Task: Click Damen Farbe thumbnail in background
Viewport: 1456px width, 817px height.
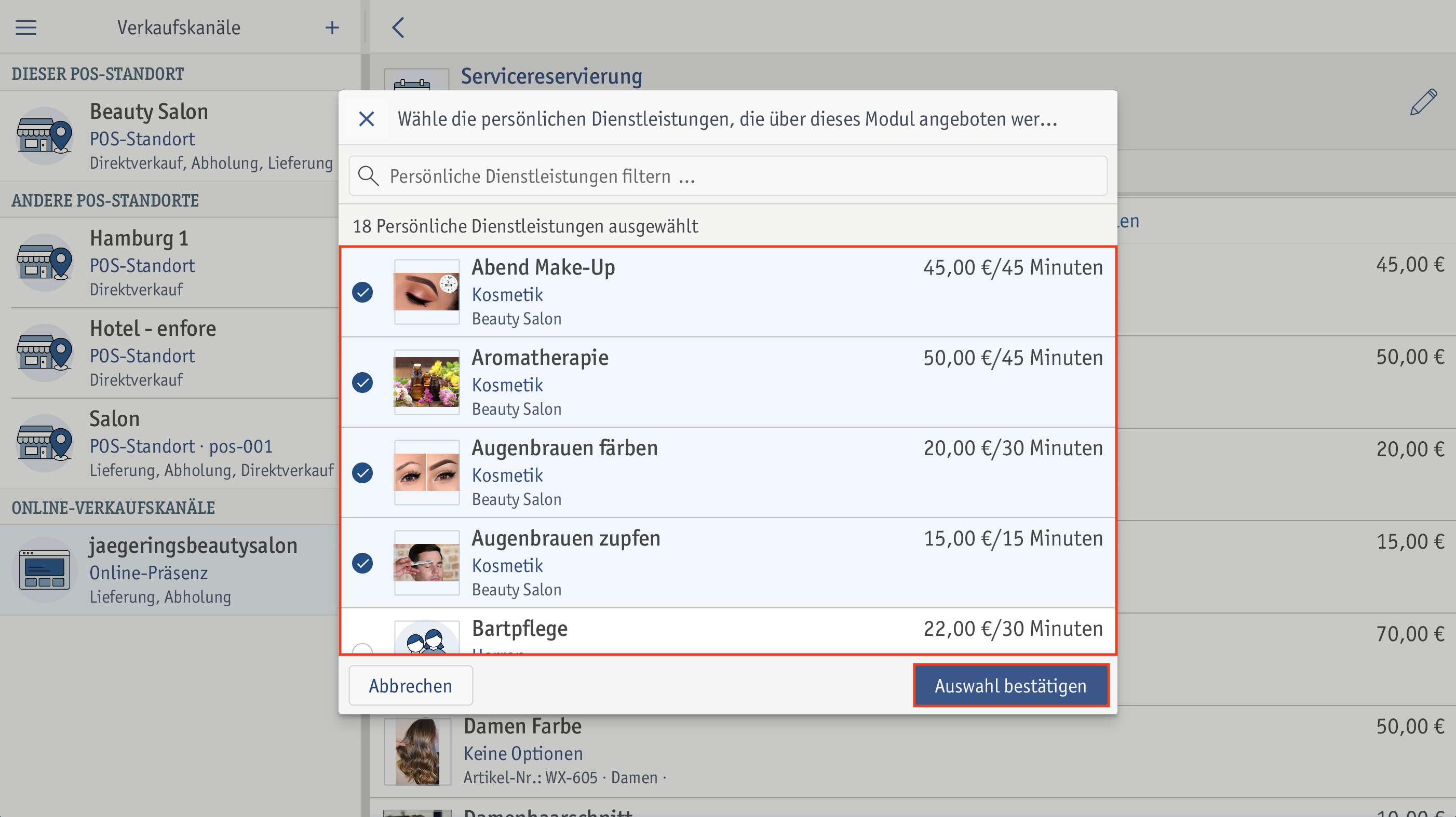Action: 417,752
